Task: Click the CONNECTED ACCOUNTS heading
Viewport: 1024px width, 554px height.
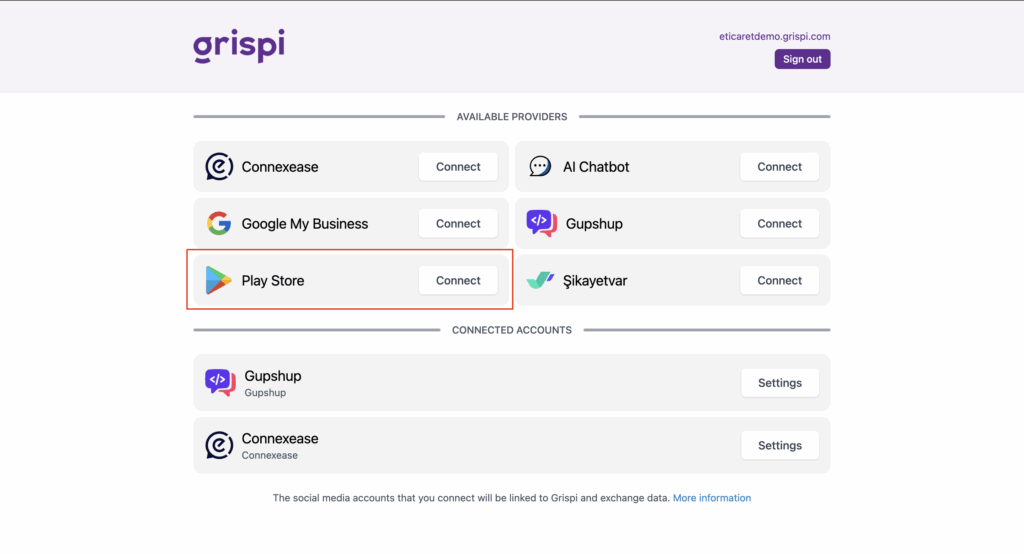Action: [x=512, y=330]
